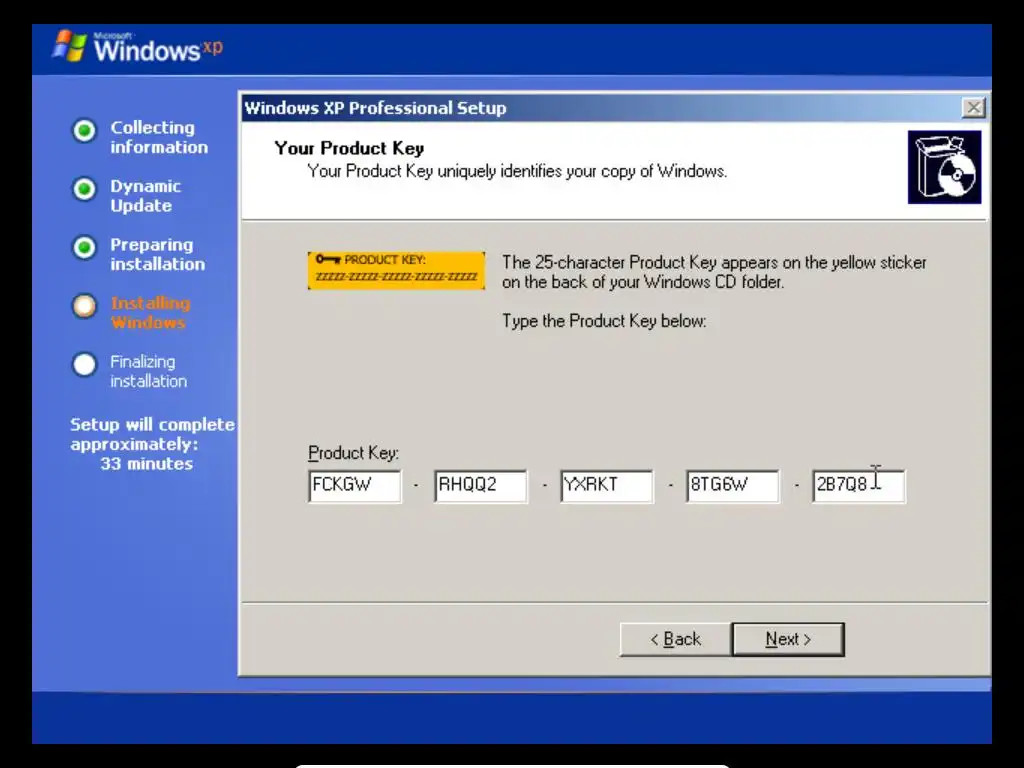Viewport: 1024px width, 768px height.
Task: Click the Finalizing installation step indicator
Action: [x=84, y=364]
